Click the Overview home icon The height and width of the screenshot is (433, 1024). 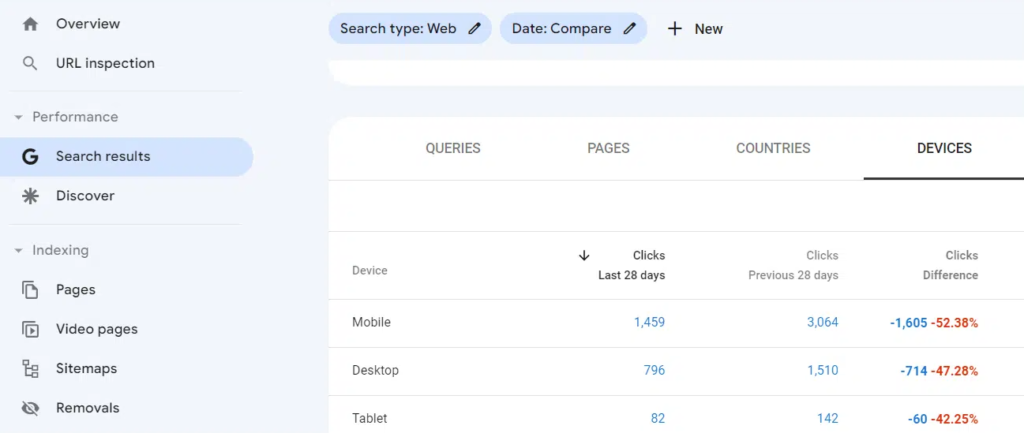[x=30, y=23]
